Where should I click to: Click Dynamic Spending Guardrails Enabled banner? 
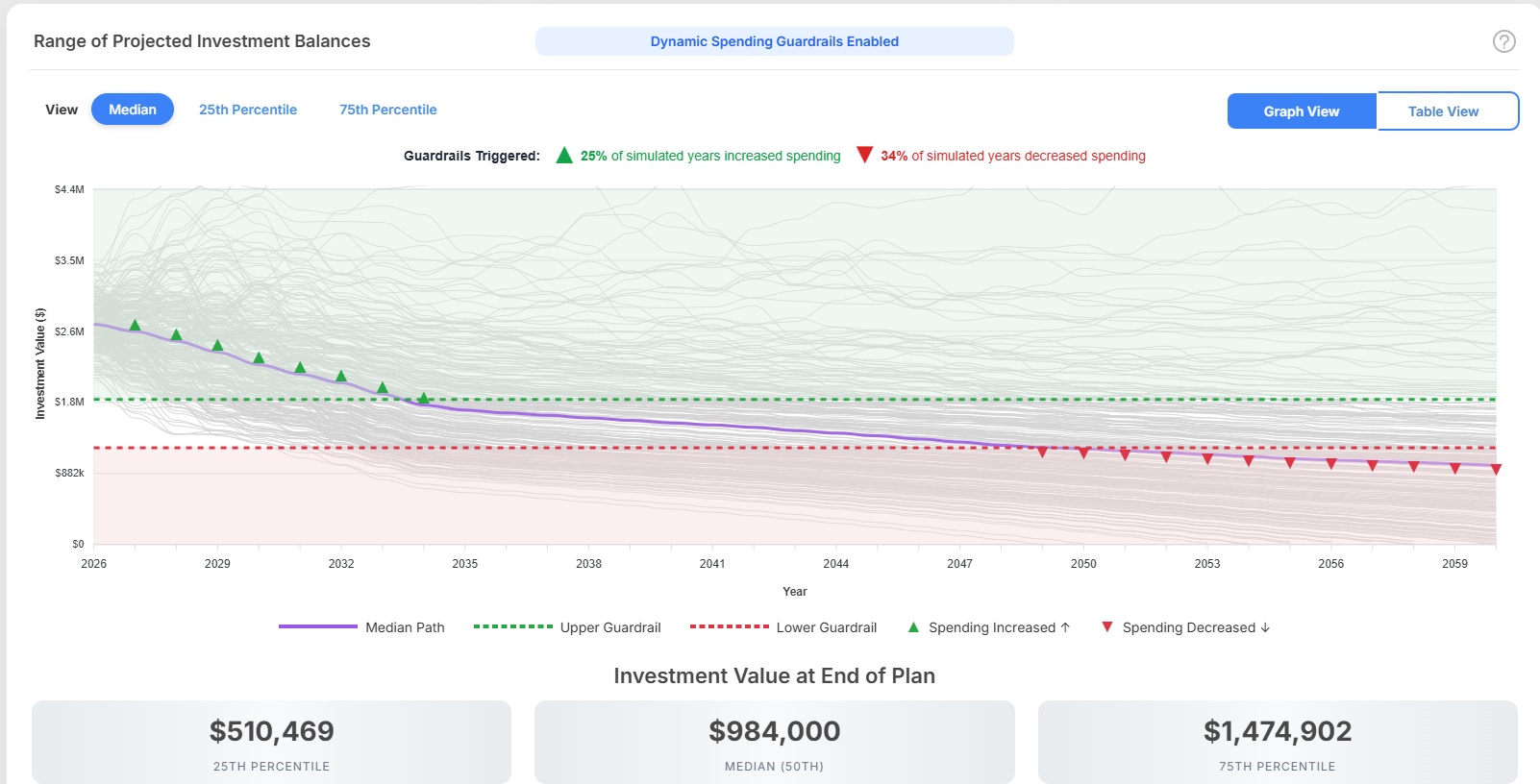(x=774, y=41)
